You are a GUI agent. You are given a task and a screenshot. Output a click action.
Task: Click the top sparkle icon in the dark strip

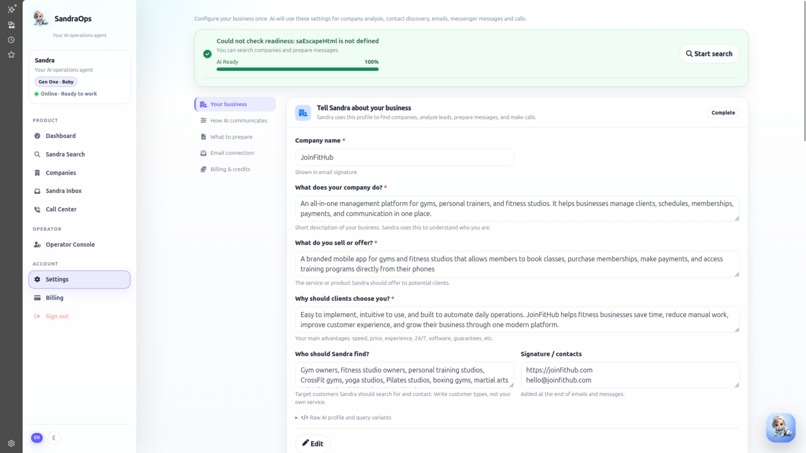point(11,9)
